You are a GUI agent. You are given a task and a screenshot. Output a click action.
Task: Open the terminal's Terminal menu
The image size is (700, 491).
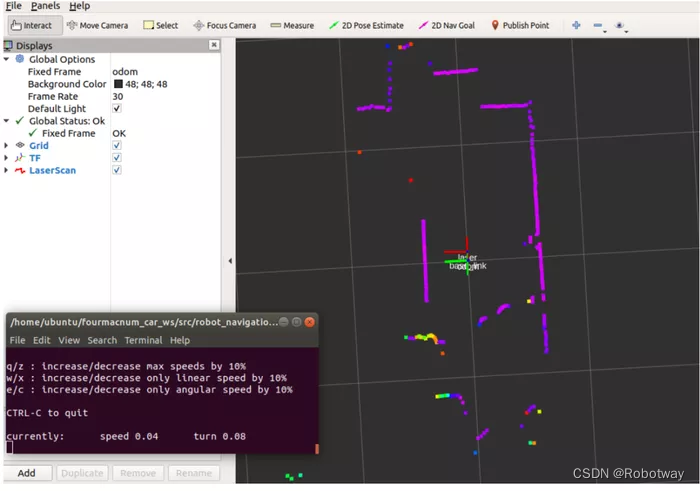click(143, 340)
